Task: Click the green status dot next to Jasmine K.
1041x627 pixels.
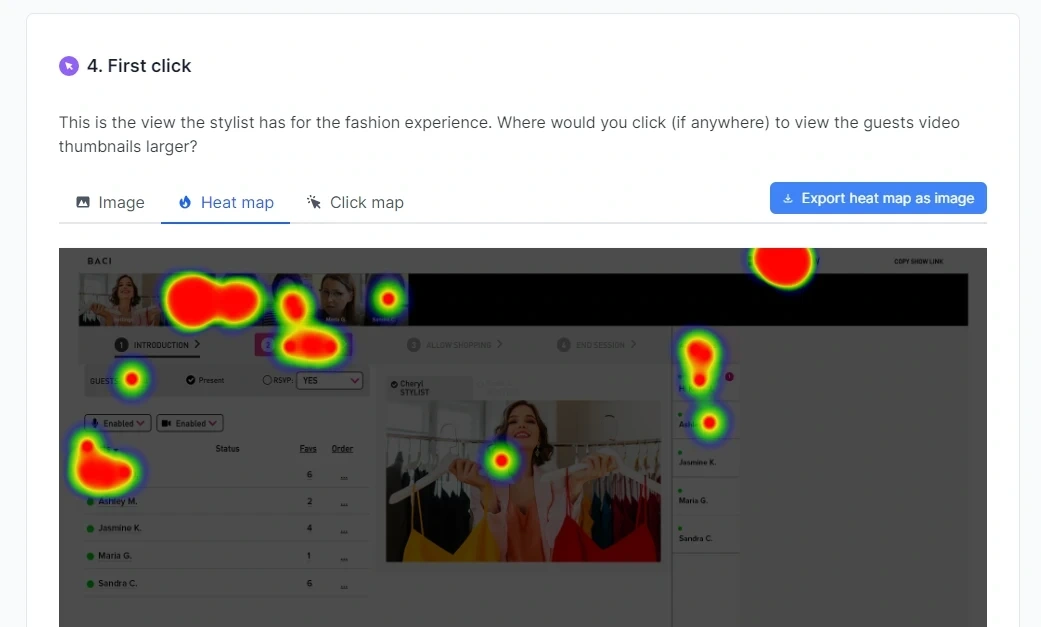Action: (x=88, y=528)
